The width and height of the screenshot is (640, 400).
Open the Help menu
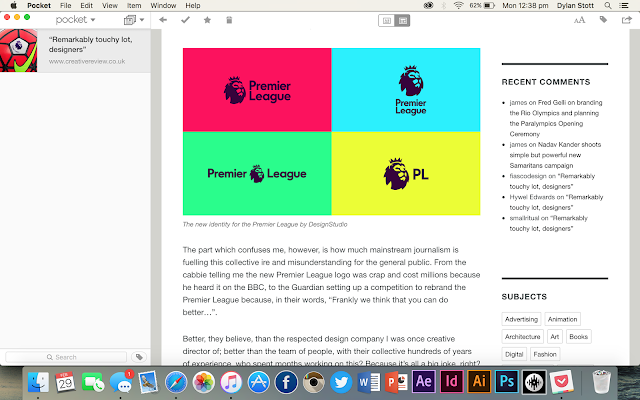pyautogui.click(x=193, y=5)
